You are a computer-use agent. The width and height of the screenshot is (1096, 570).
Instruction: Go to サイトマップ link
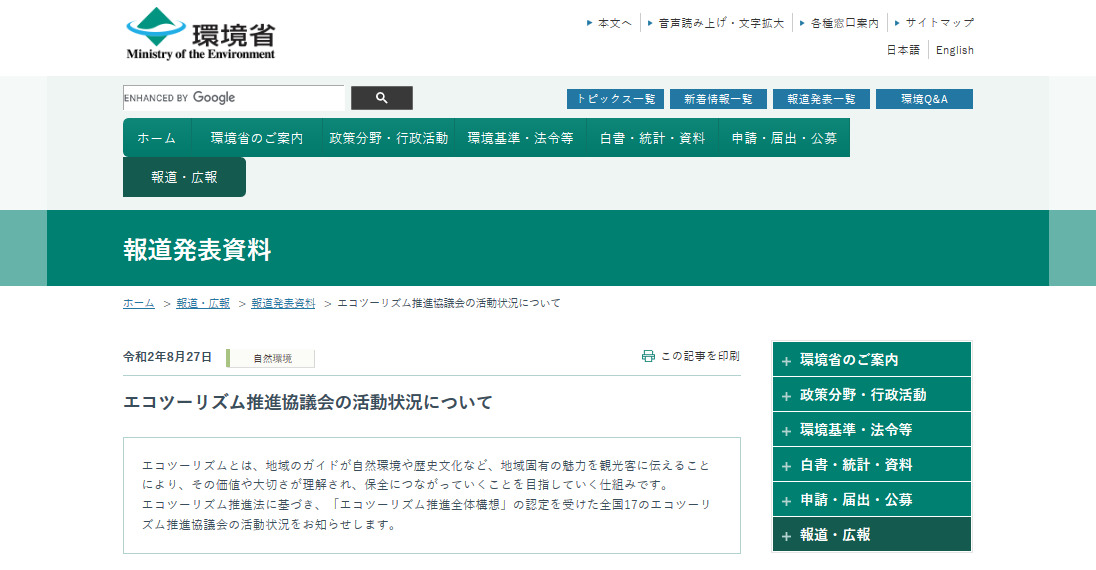tap(939, 22)
